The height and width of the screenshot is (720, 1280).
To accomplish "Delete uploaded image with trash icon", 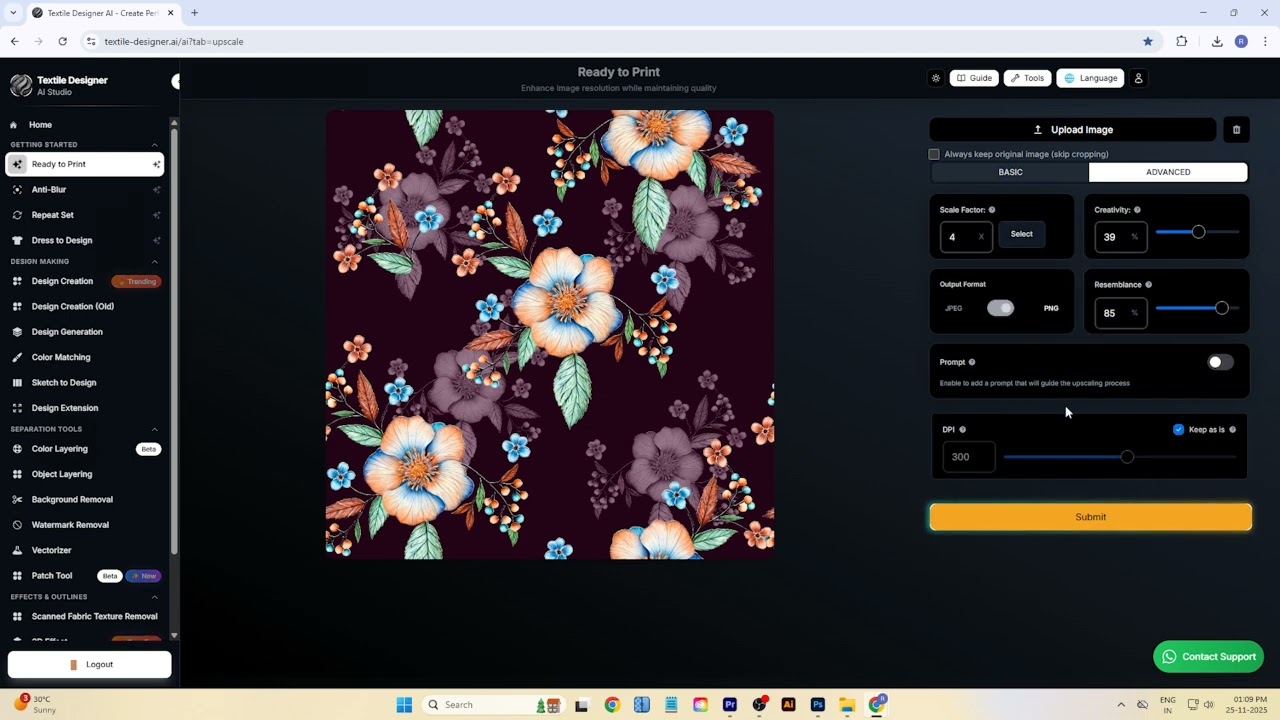I will 1236,129.
